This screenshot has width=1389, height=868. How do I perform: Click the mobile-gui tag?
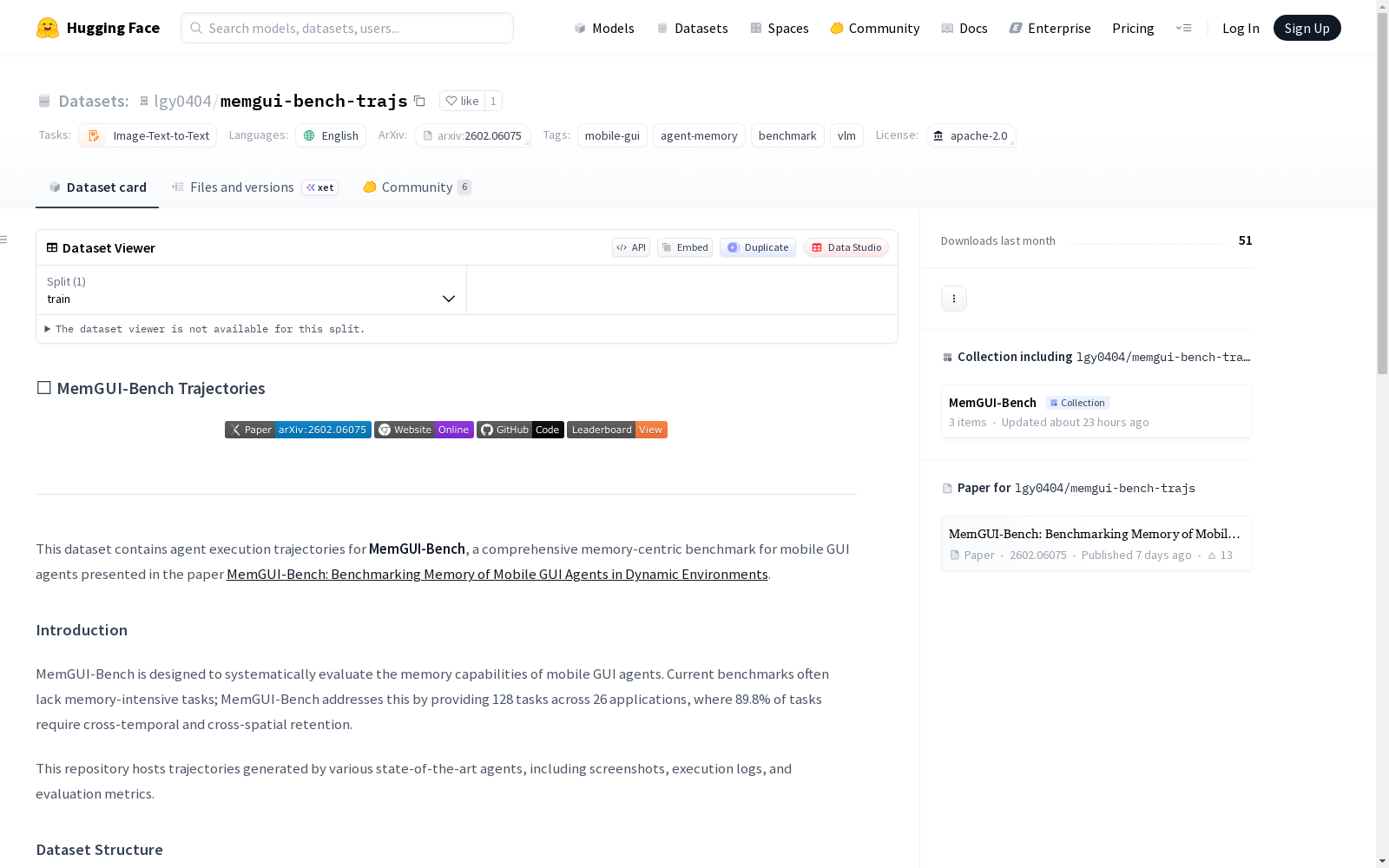612,135
